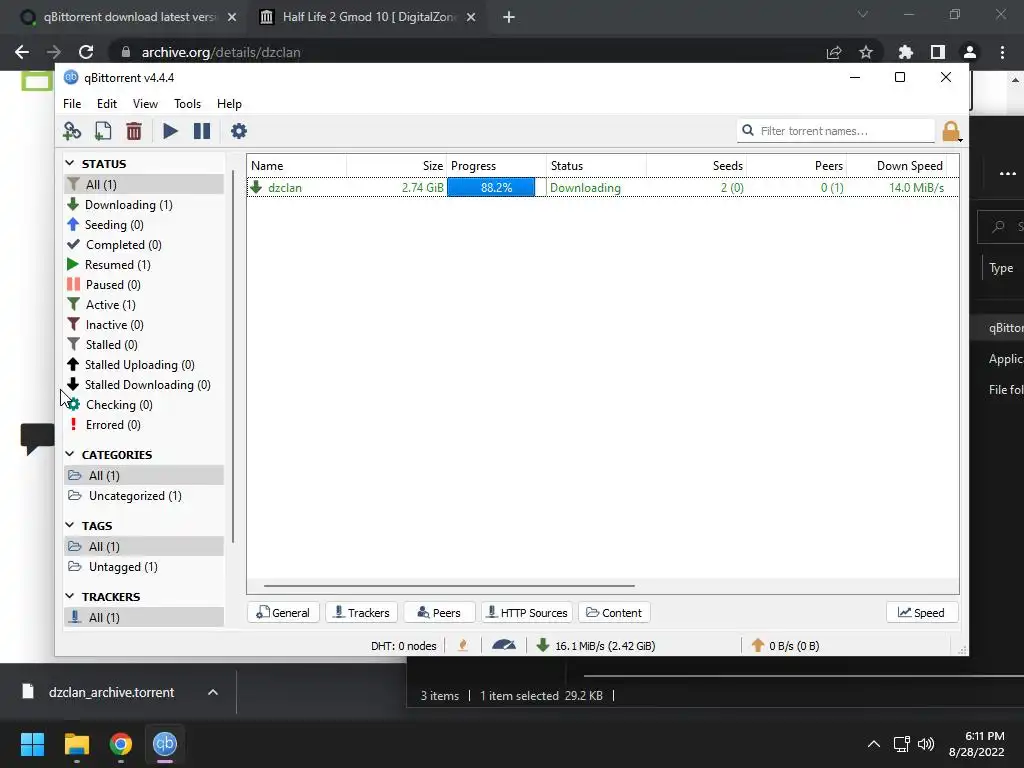Switch to the Trackers tab
The height and width of the screenshot is (768, 1024).
[362, 613]
